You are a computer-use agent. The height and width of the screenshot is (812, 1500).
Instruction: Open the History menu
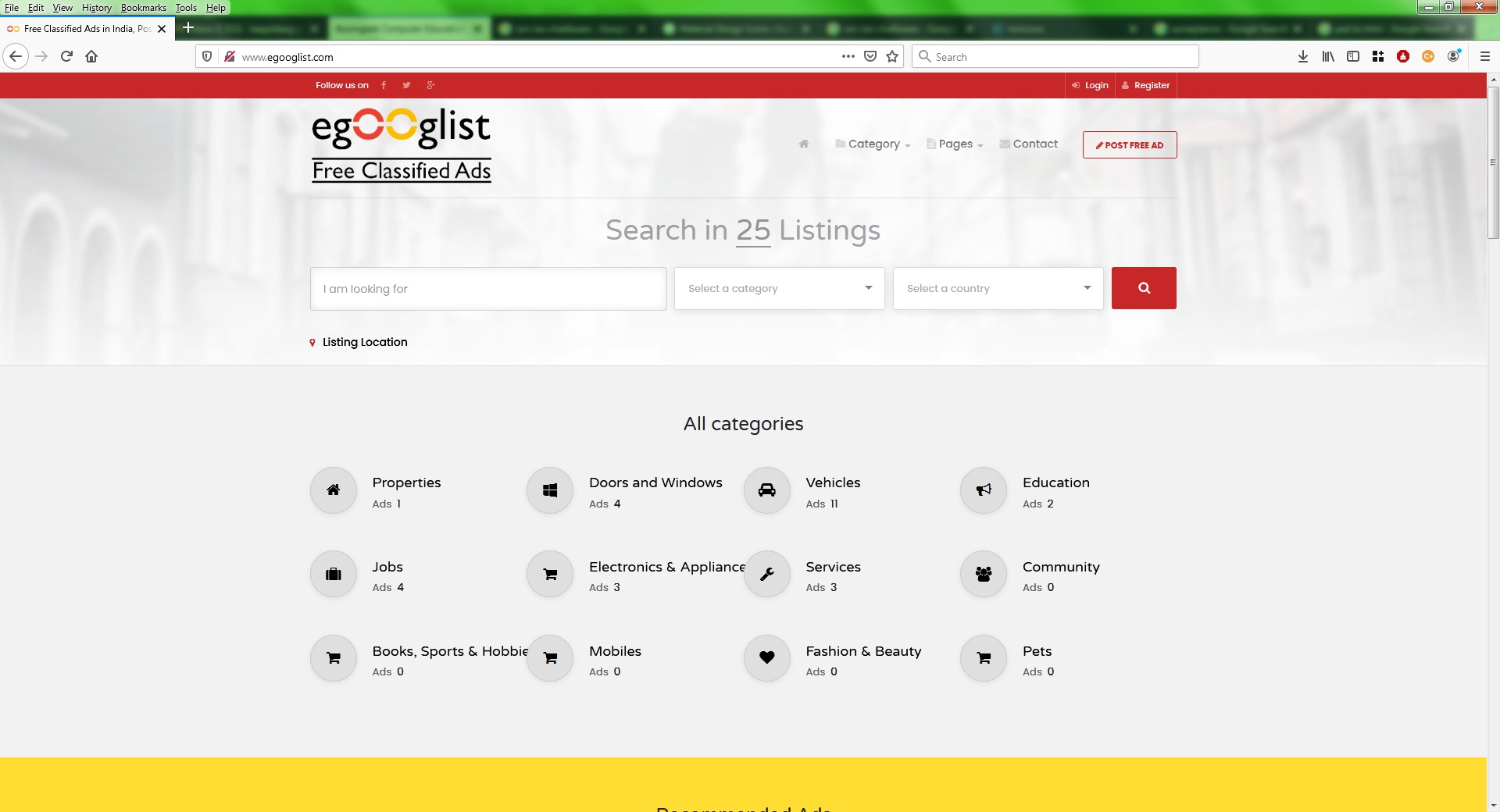coord(97,8)
